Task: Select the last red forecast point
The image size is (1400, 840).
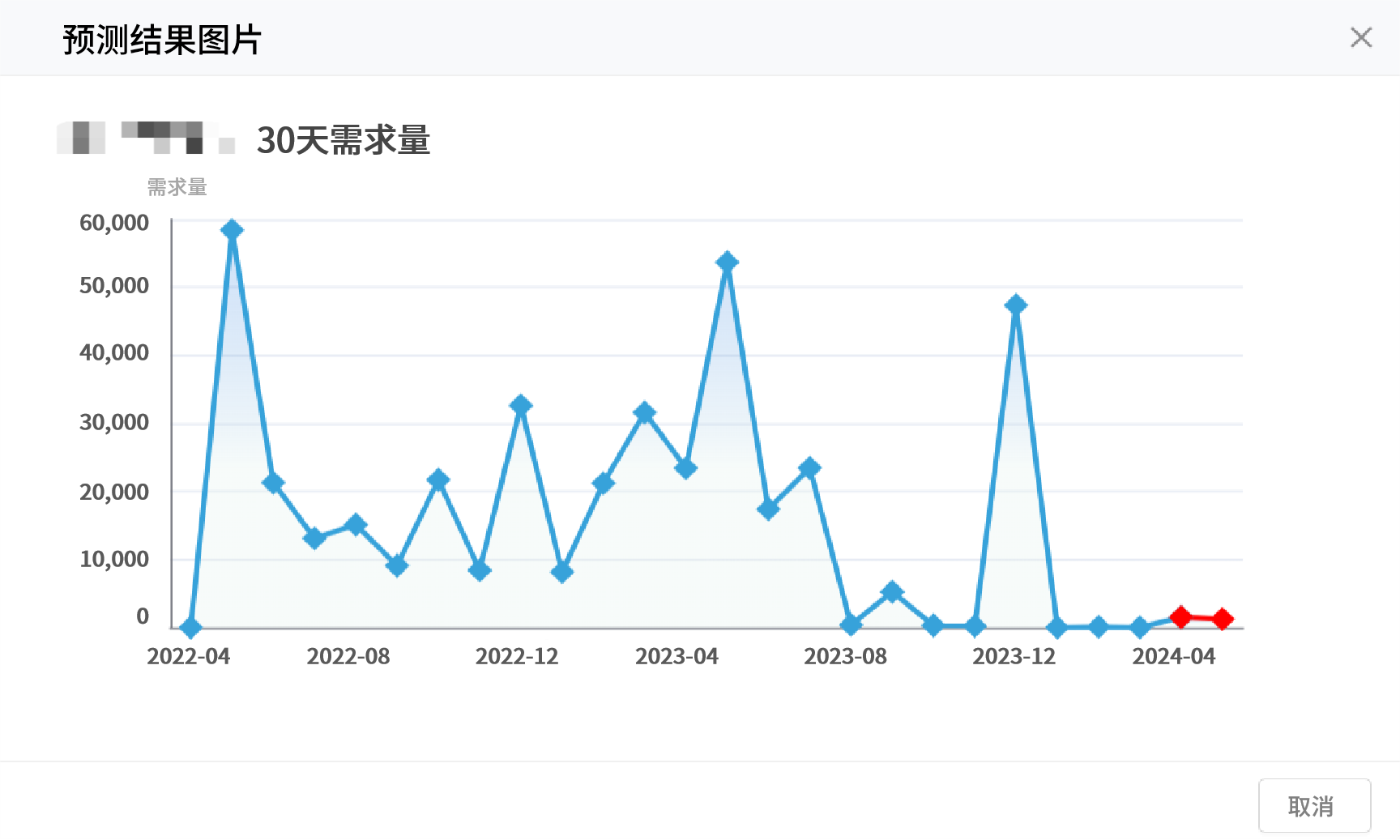Action: click(x=1223, y=619)
